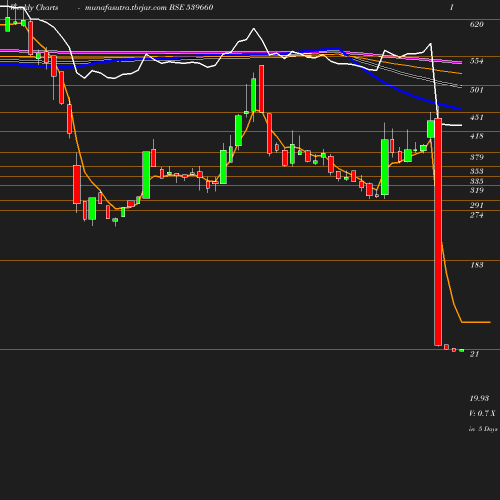Click the 353 price level label

click(476, 171)
